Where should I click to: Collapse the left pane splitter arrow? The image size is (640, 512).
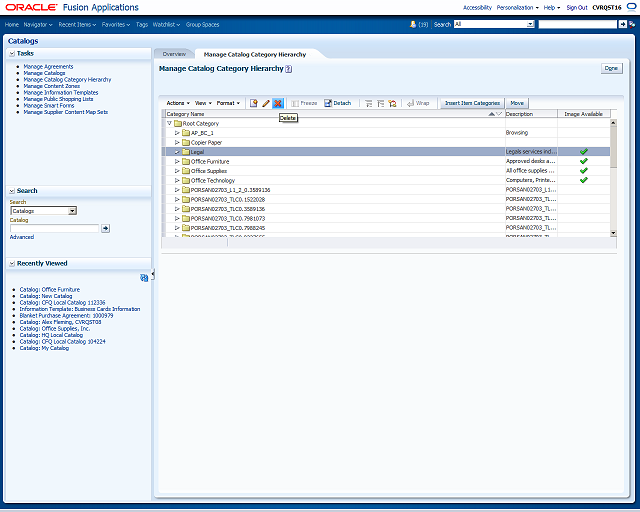coord(153,275)
